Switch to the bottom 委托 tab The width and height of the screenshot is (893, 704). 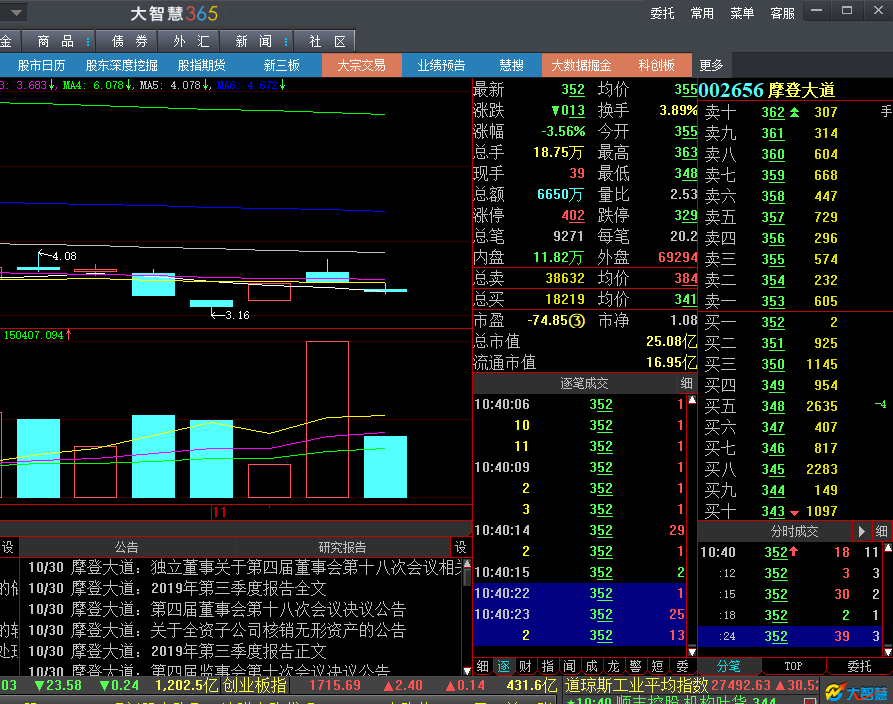click(859, 666)
